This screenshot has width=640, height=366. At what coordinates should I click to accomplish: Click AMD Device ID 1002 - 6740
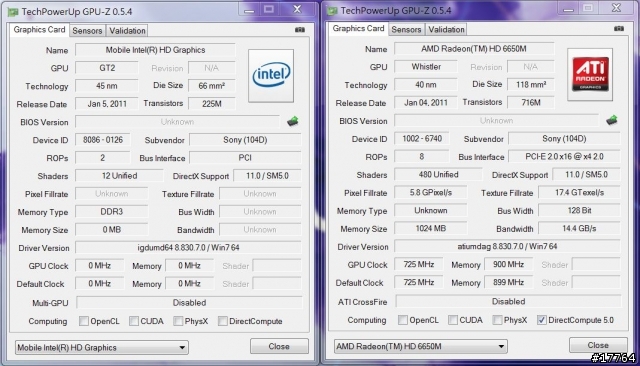click(422, 139)
